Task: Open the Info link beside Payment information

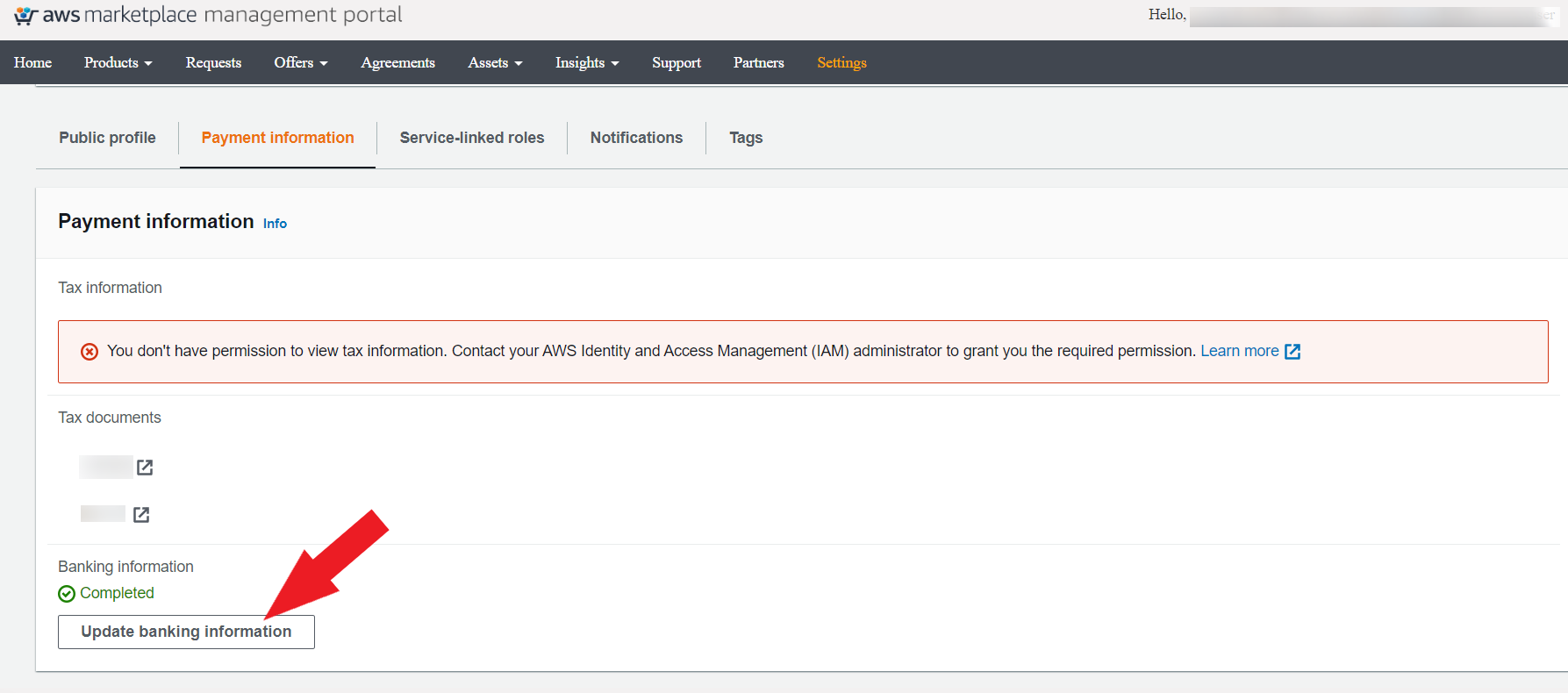Action: [x=275, y=224]
